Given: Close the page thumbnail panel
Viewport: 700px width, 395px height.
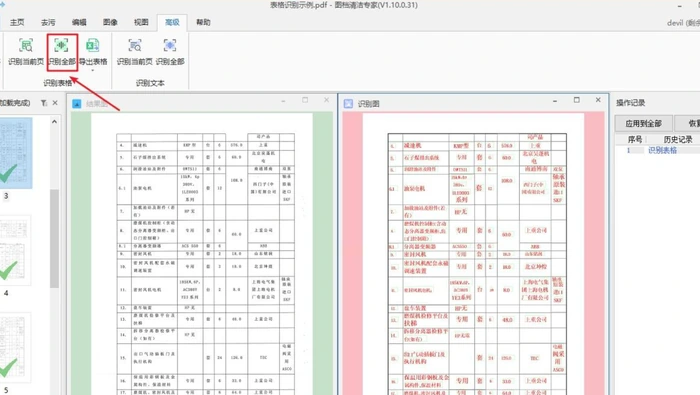Looking at the screenshot, I should (55, 103).
